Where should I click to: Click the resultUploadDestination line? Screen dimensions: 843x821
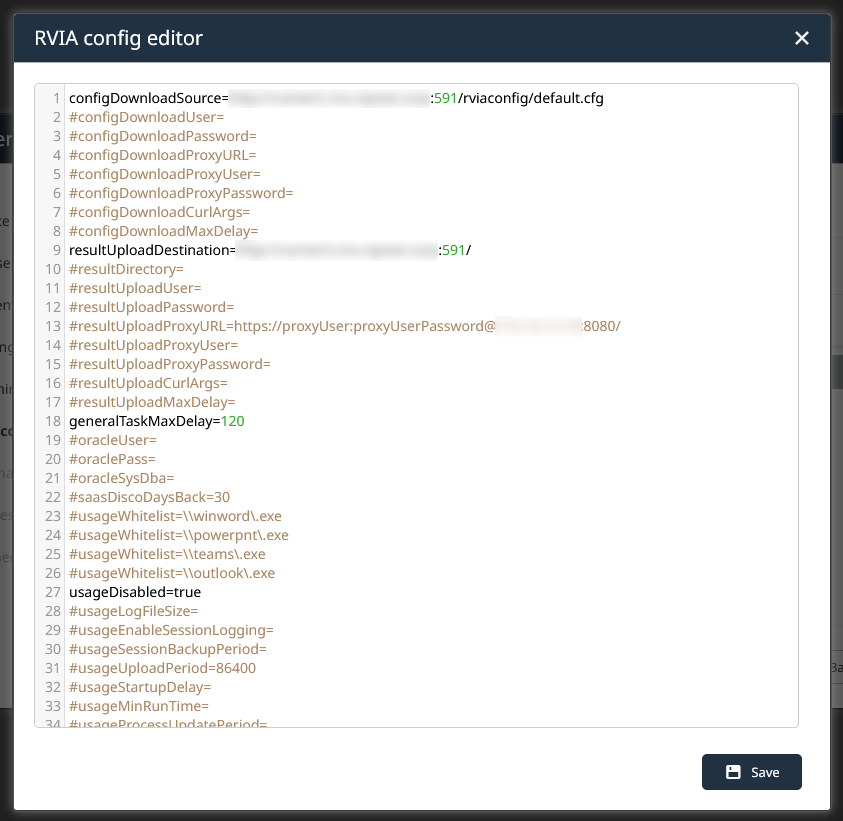[151, 250]
